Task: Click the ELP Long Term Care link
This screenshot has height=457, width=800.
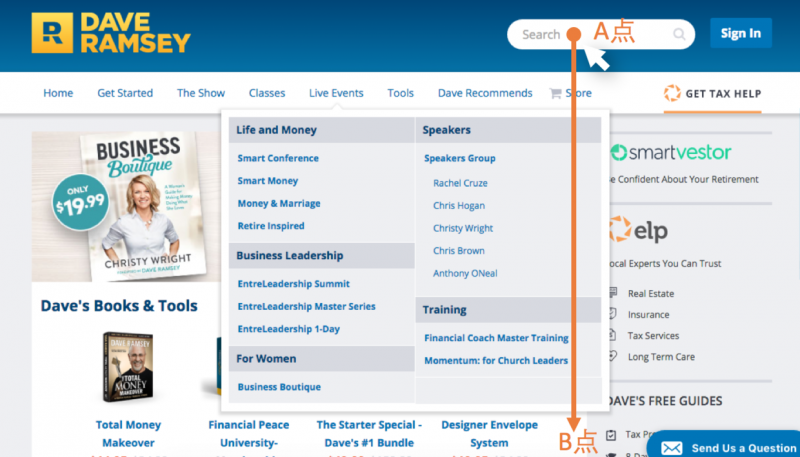Action: (661, 357)
